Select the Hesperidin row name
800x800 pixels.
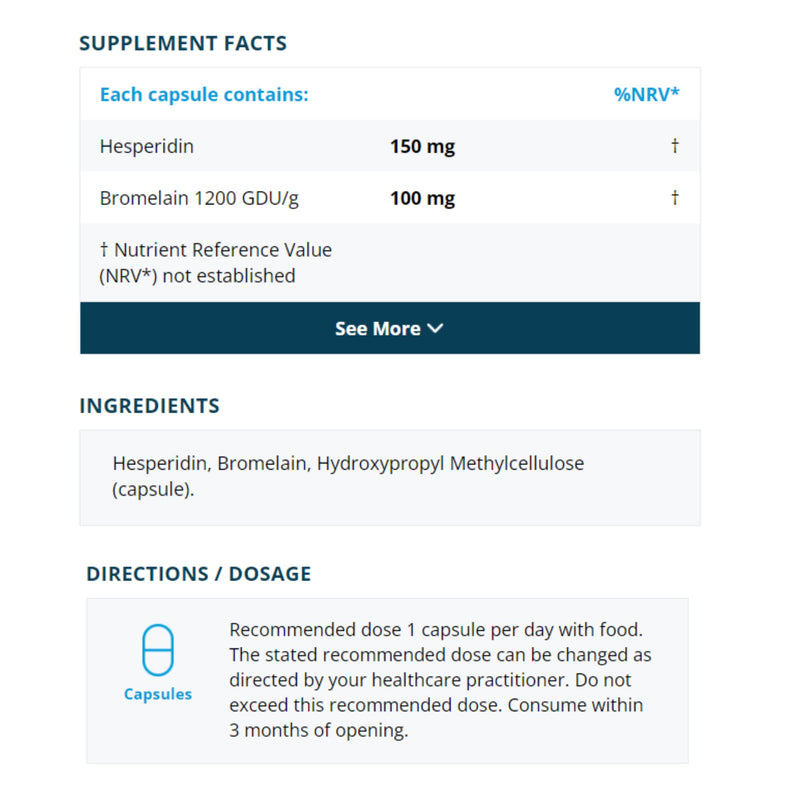[x=147, y=146]
